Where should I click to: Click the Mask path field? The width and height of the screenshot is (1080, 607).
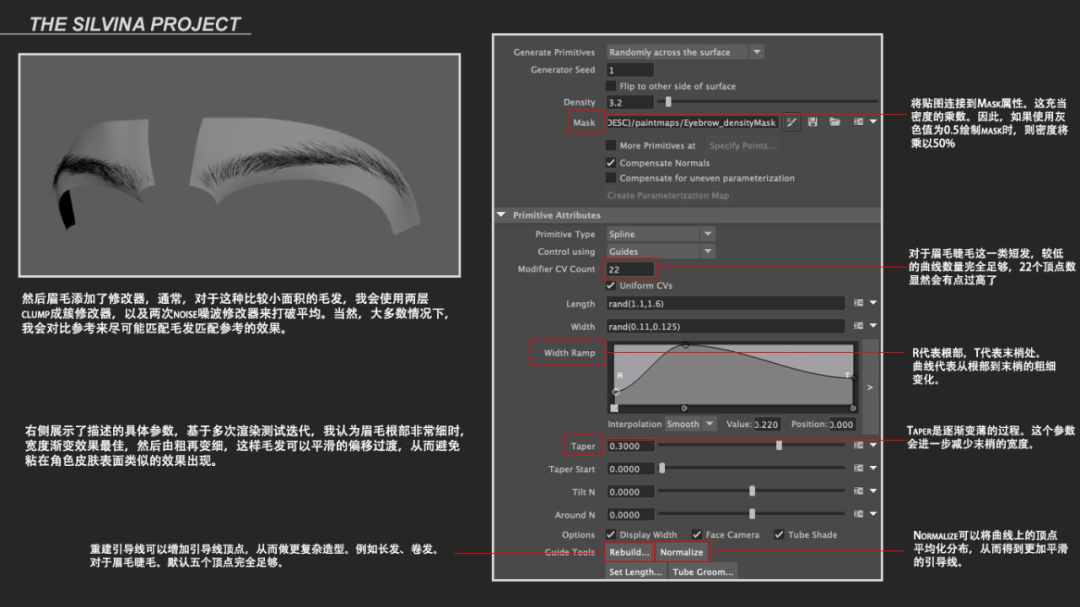click(692, 123)
